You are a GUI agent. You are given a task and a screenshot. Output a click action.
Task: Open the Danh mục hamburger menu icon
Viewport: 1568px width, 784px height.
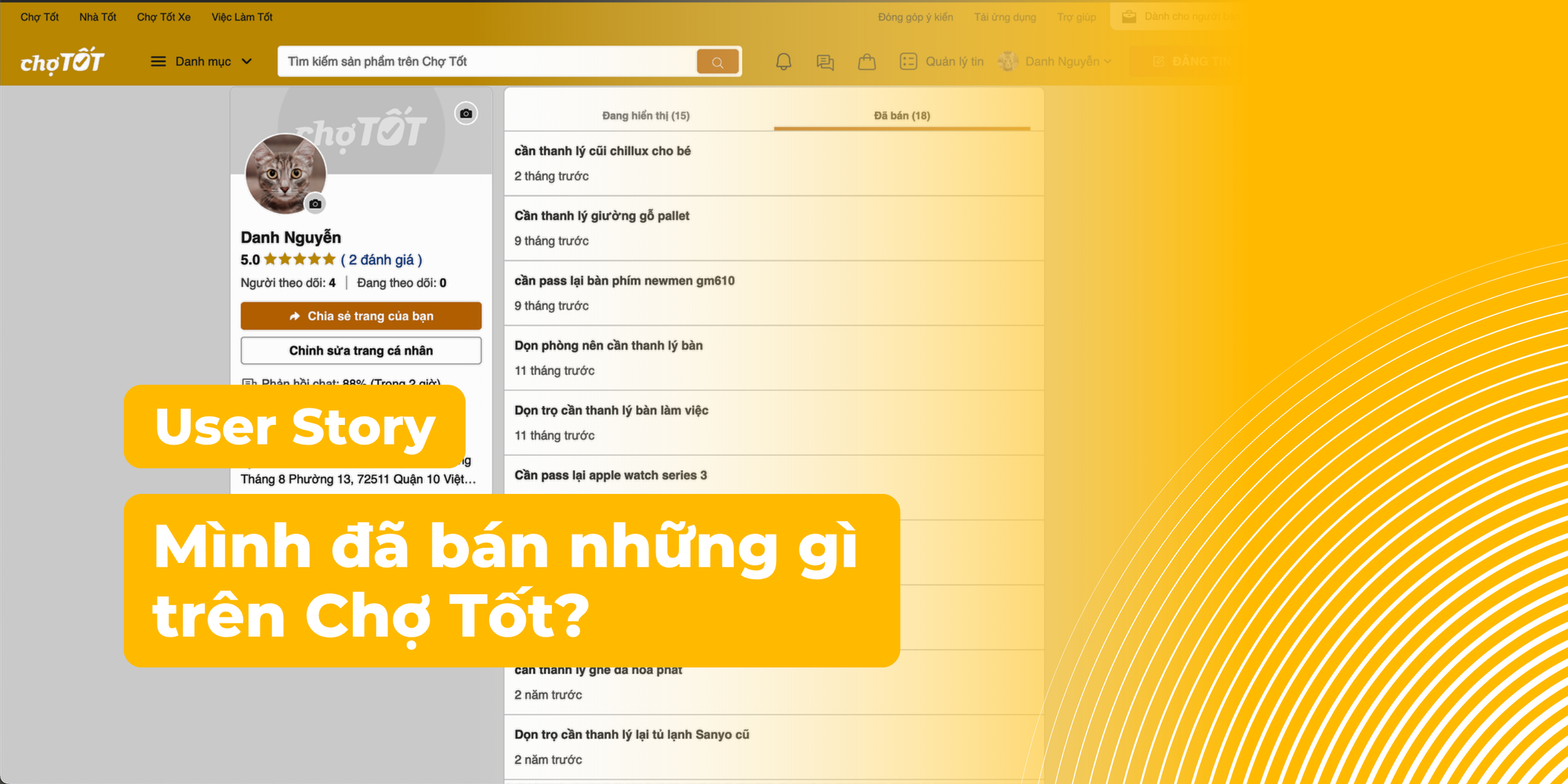coord(157,61)
